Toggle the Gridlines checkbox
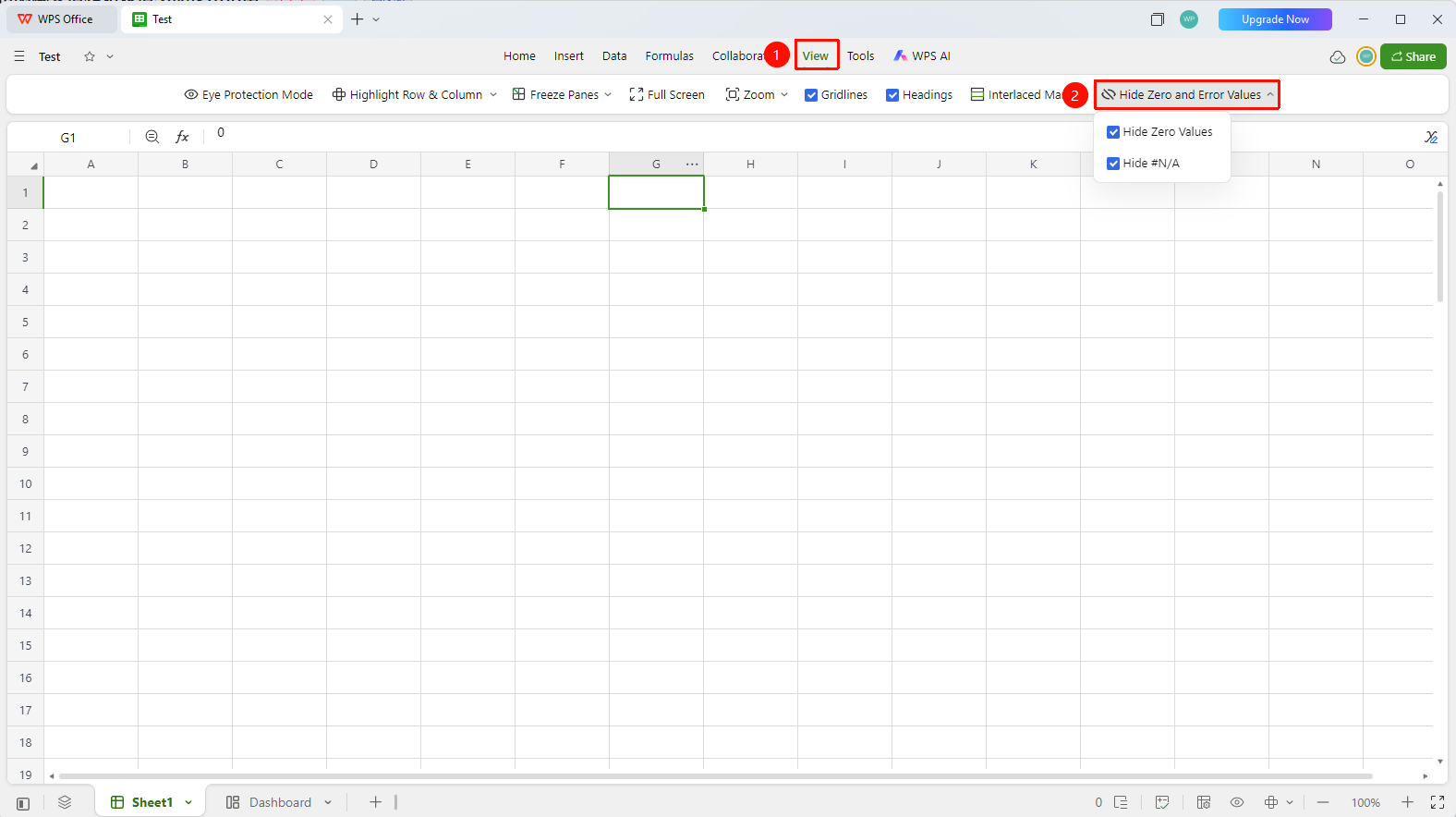This screenshot has width=1456, height=817. [x=811, y=95]
